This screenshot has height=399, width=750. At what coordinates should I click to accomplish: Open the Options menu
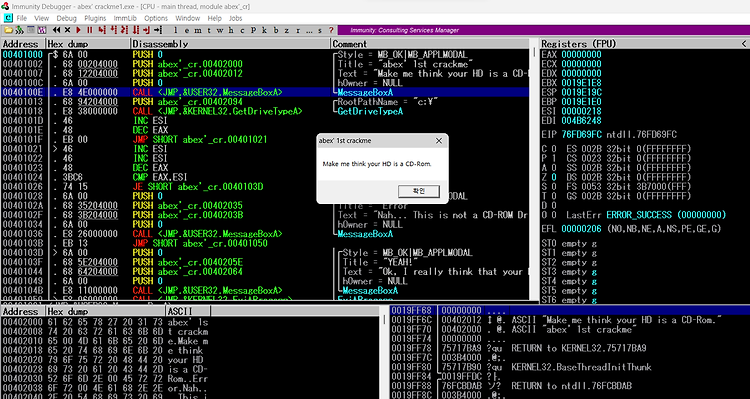point(156,18)
